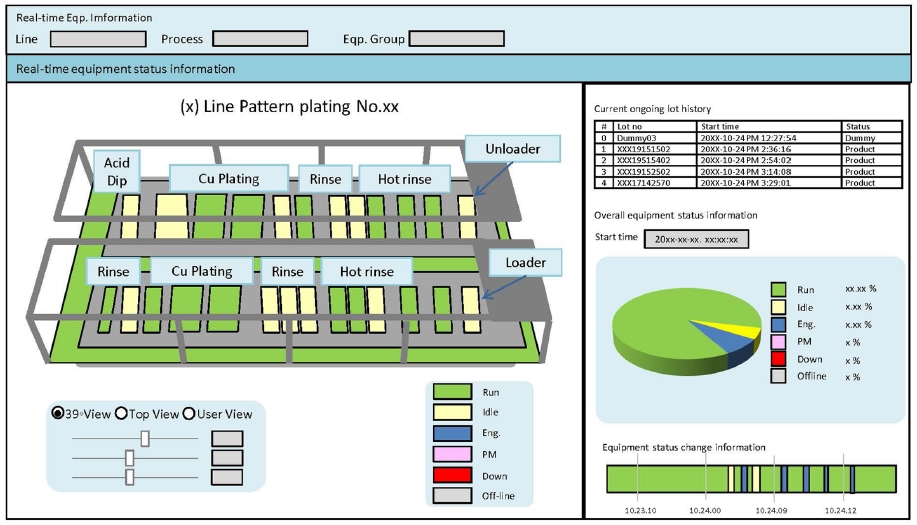Click the Loader label in the lower row

click(x=525, y=263)
